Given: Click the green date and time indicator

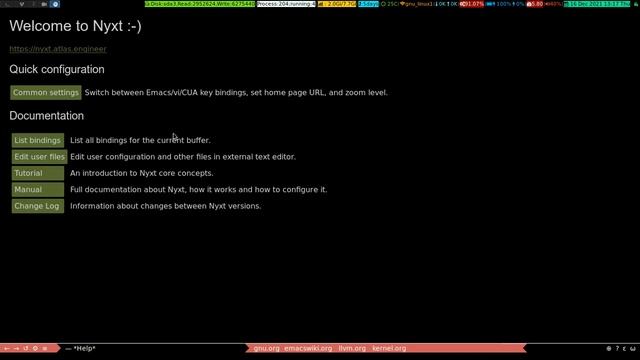Looking at the screenshot, I should pos(597,4).
